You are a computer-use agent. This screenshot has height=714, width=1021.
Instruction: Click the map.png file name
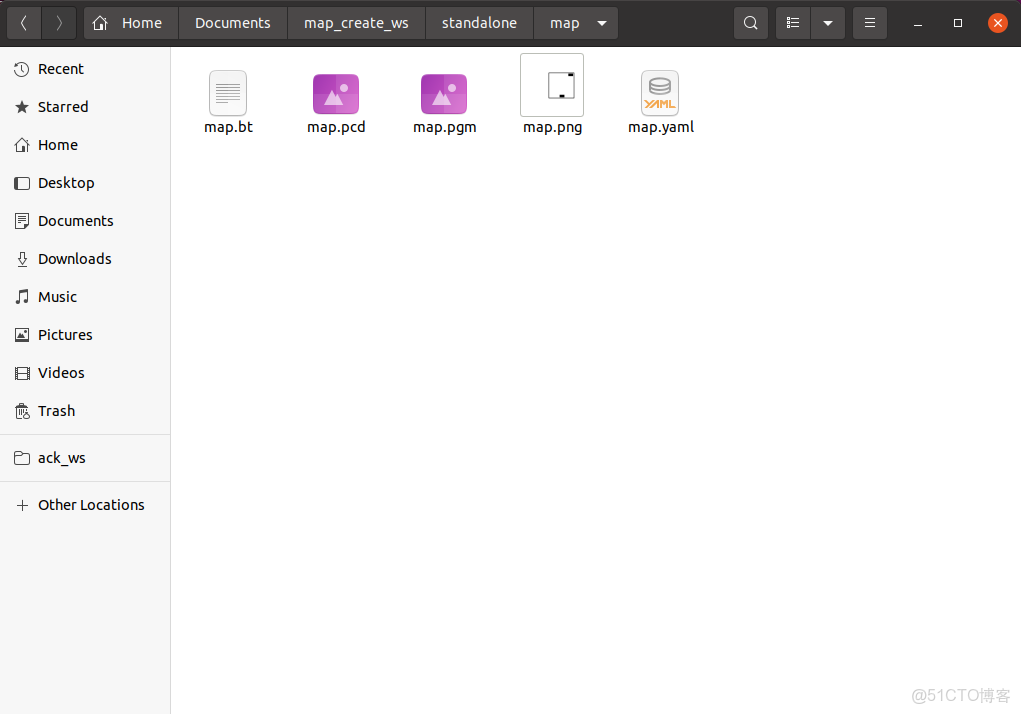[x=553, y=128]
